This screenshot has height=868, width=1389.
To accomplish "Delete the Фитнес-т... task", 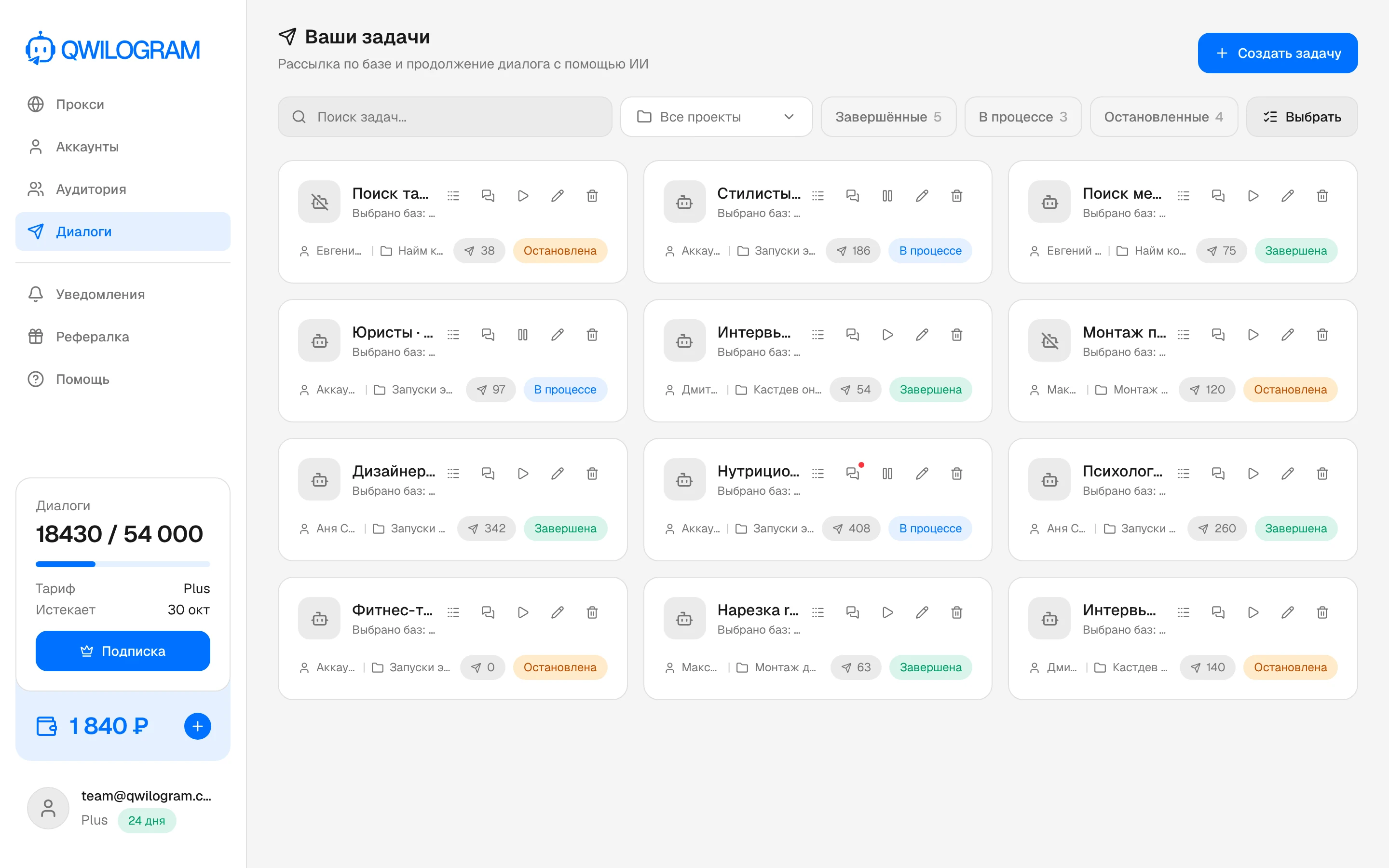I will click(592, 612).
